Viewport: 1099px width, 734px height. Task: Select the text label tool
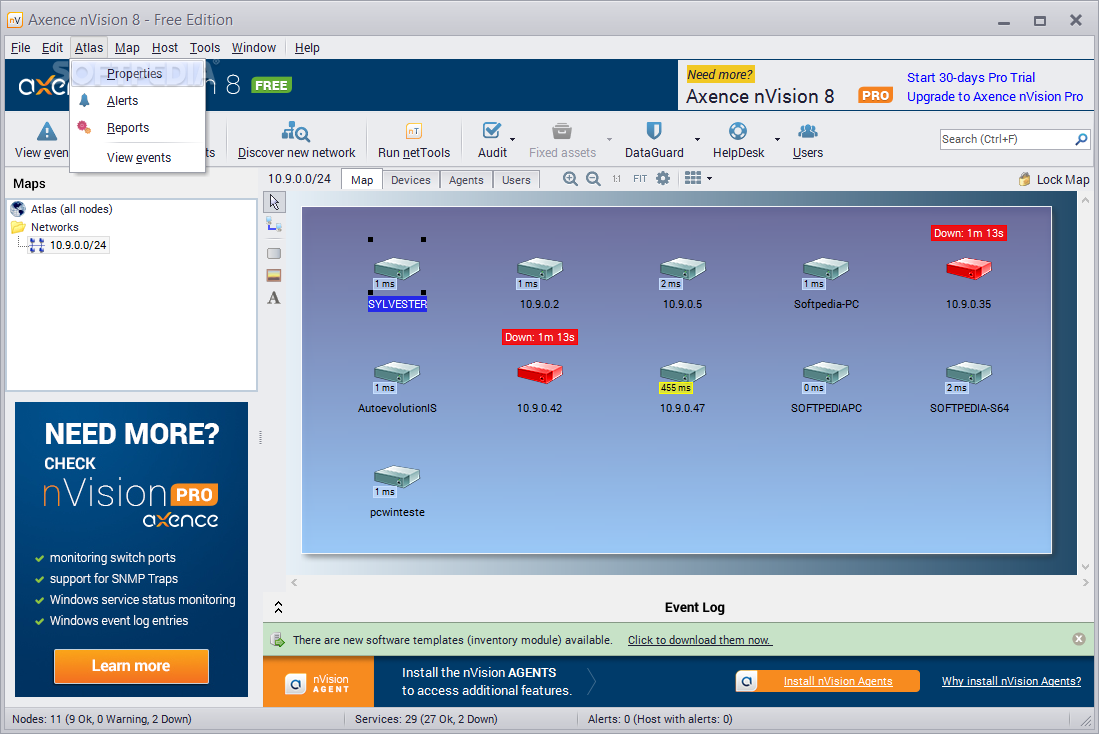pos(274,298)
